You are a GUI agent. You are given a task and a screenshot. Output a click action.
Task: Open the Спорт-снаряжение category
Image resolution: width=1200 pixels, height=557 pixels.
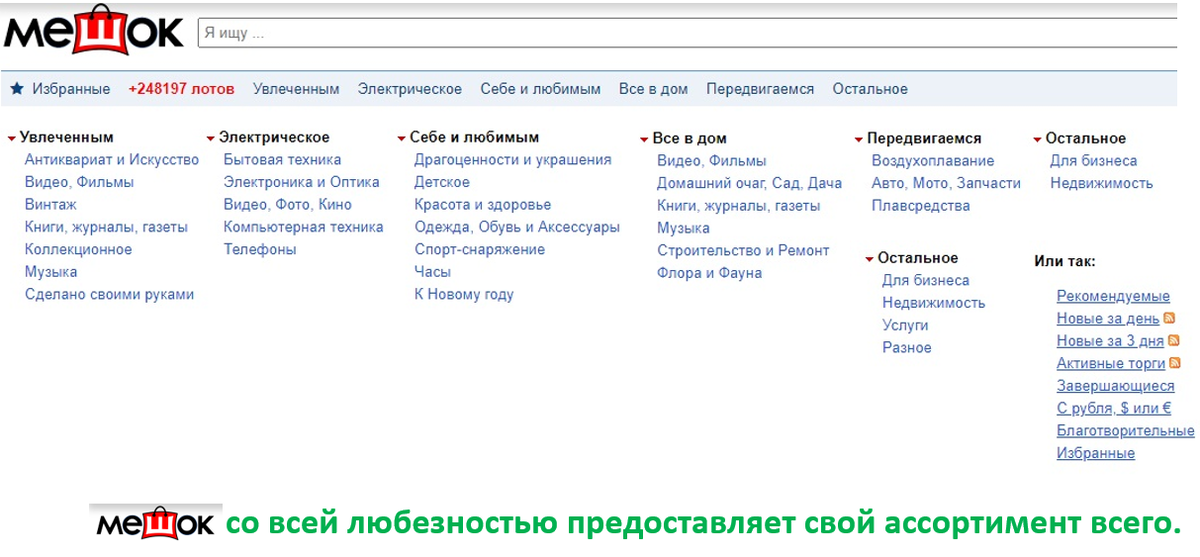(480, 249)
